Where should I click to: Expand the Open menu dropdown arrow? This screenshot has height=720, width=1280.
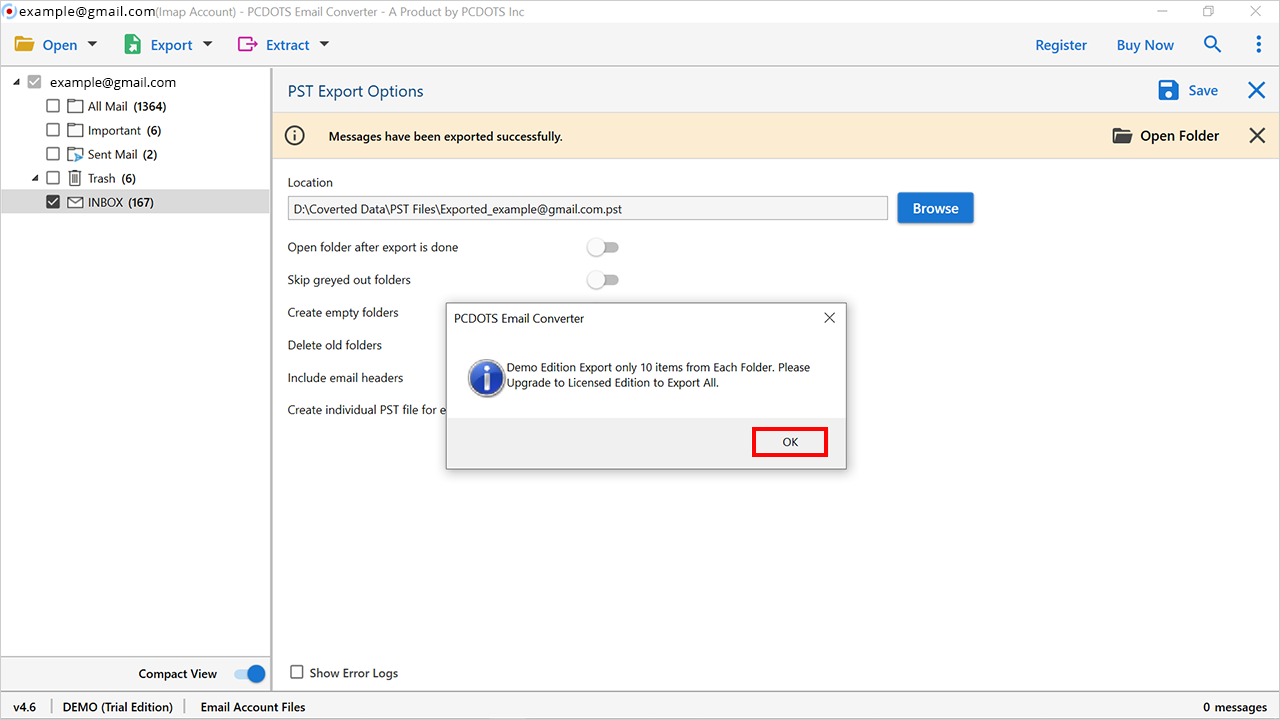(93, 44)
